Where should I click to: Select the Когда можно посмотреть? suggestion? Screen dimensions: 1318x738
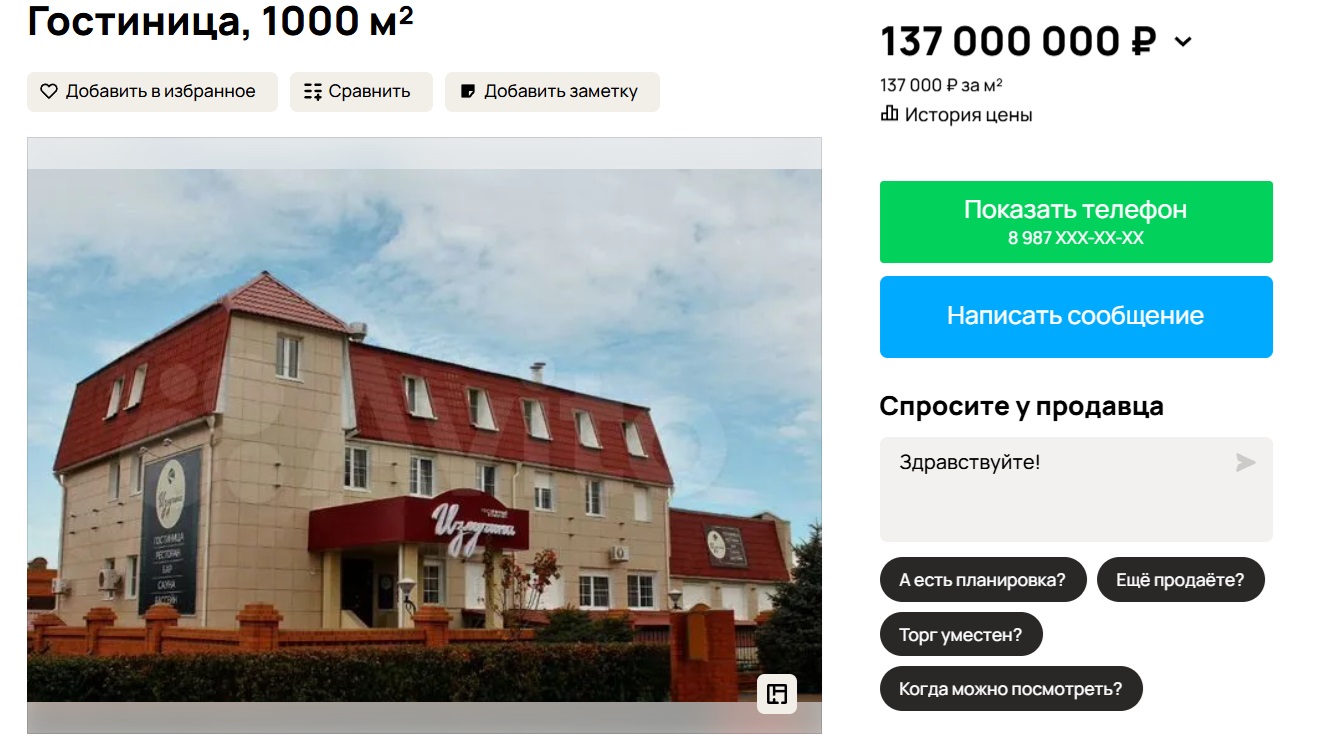pos(1011,688)
